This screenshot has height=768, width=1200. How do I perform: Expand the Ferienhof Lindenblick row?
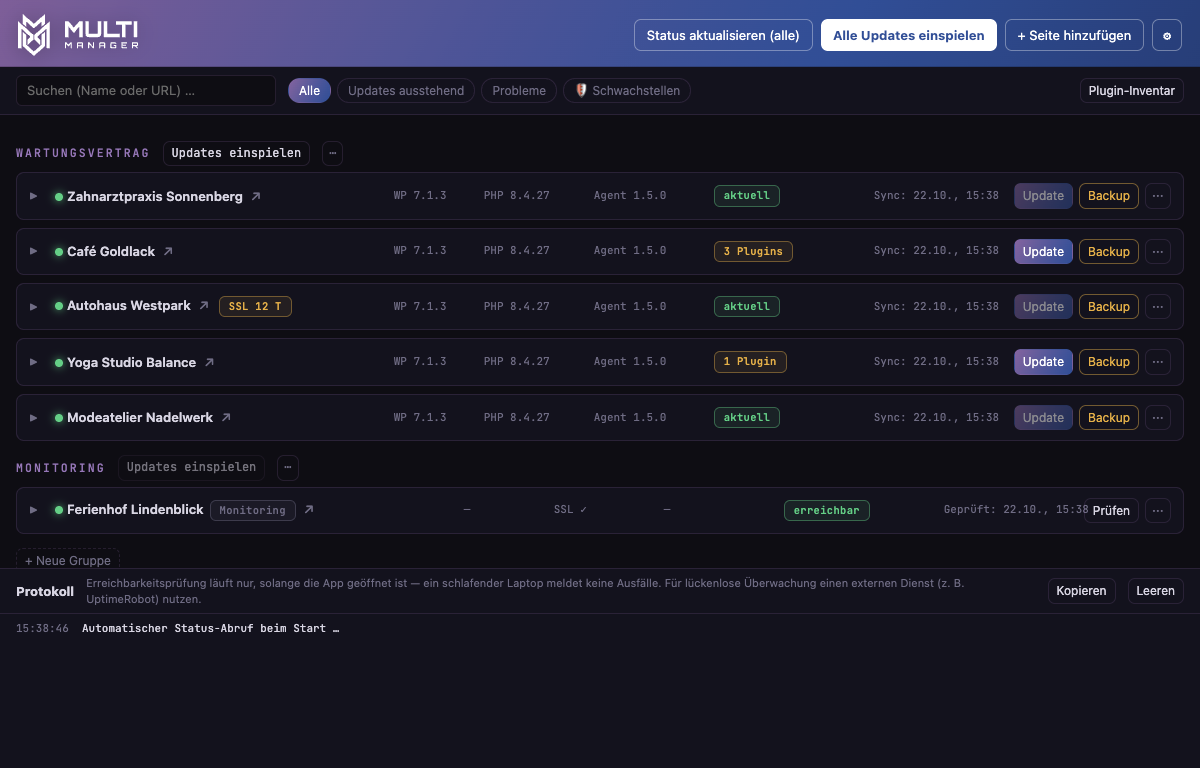(x=33, y=510)
